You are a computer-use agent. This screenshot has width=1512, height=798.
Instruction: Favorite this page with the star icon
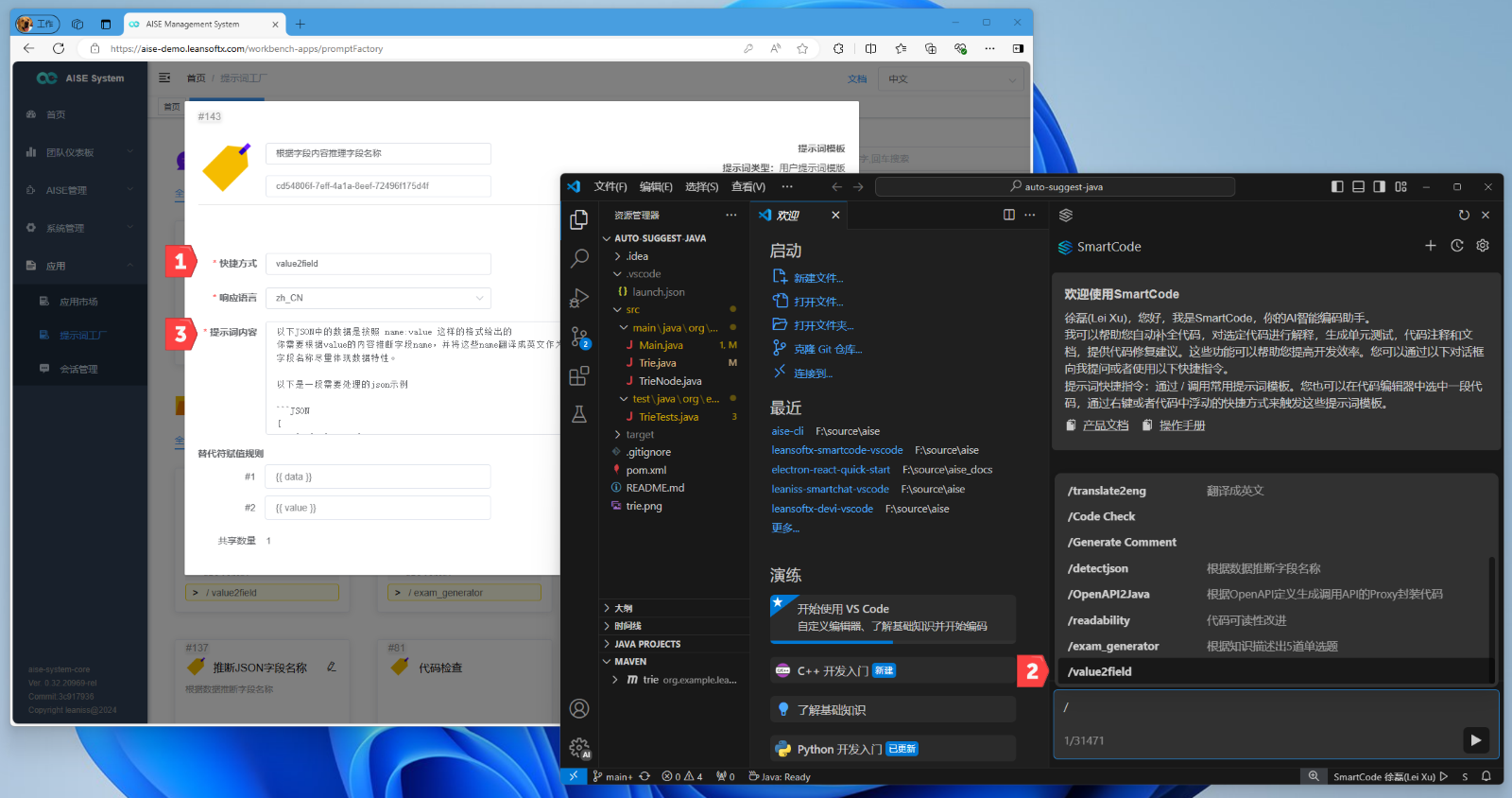click(802, 48)
